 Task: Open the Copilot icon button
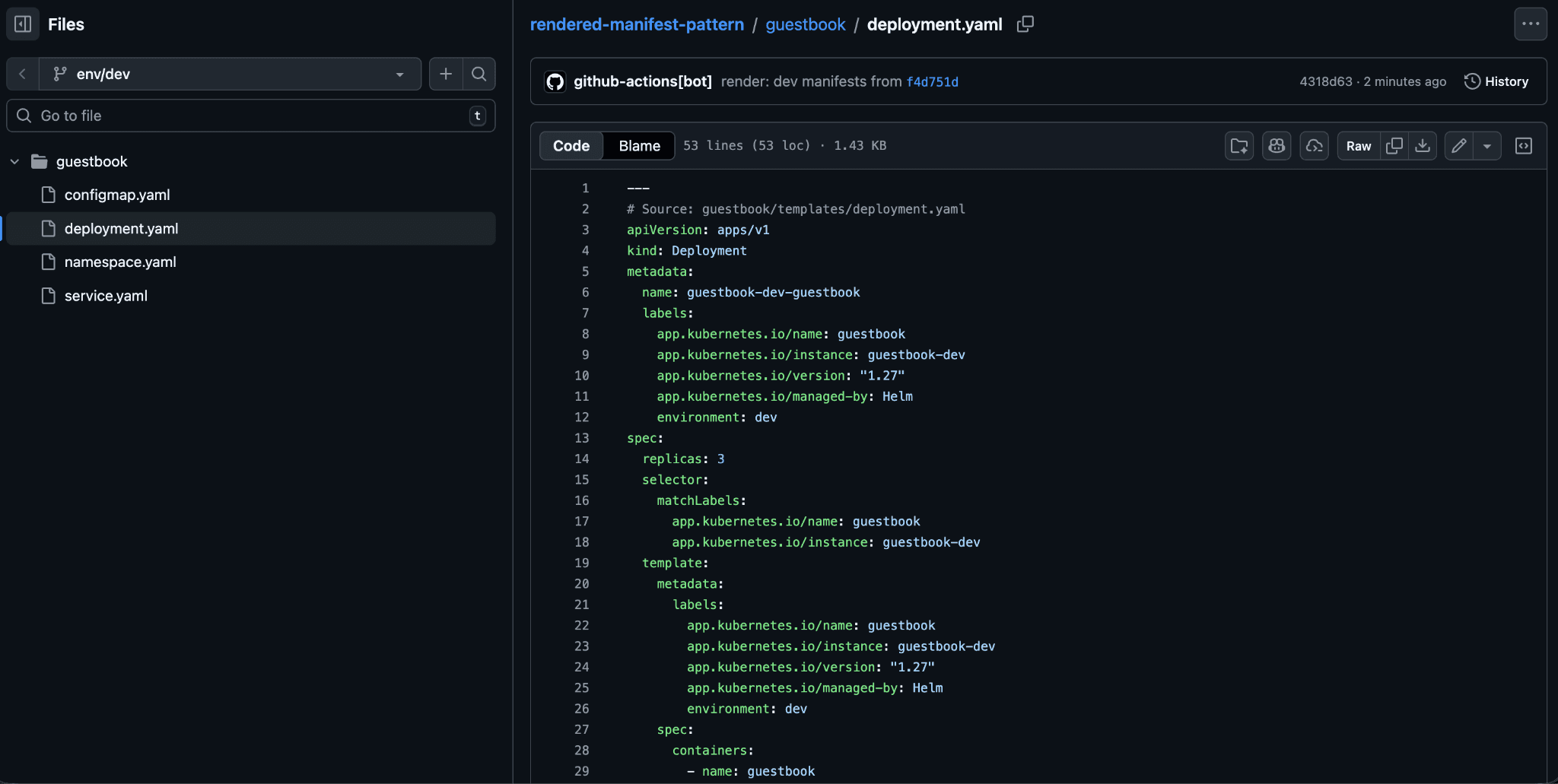[x=1277, y=145]
